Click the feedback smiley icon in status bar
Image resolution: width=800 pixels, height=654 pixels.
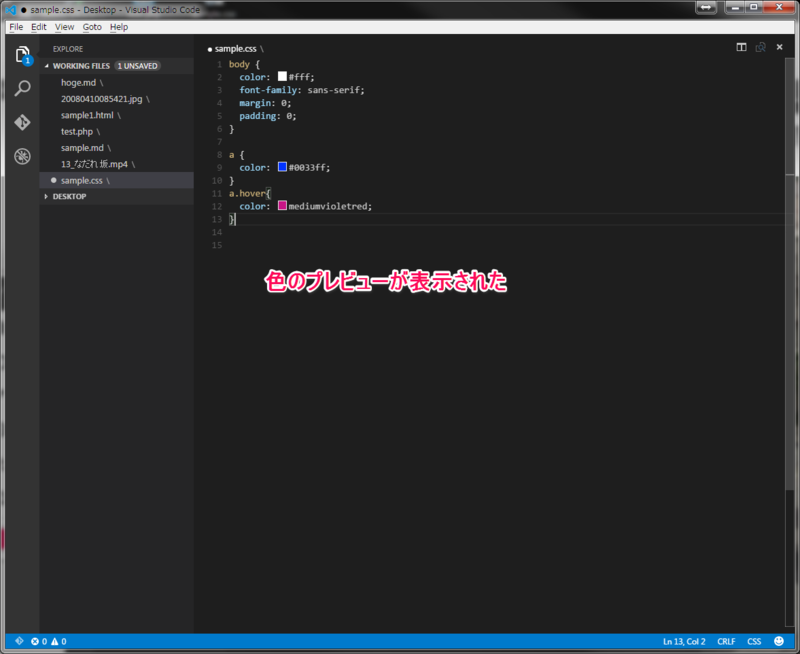(x=779, y=641)
